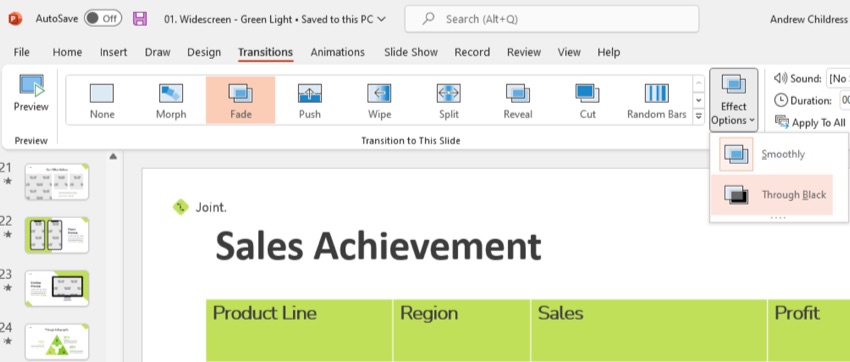Viewport: 850px width, 362px height.
Task: Click the Andrew Childress account name
Action: tap(809, 19)
